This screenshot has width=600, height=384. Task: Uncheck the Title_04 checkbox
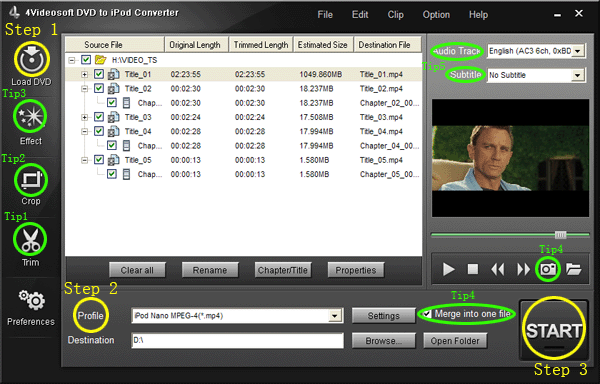99,131
